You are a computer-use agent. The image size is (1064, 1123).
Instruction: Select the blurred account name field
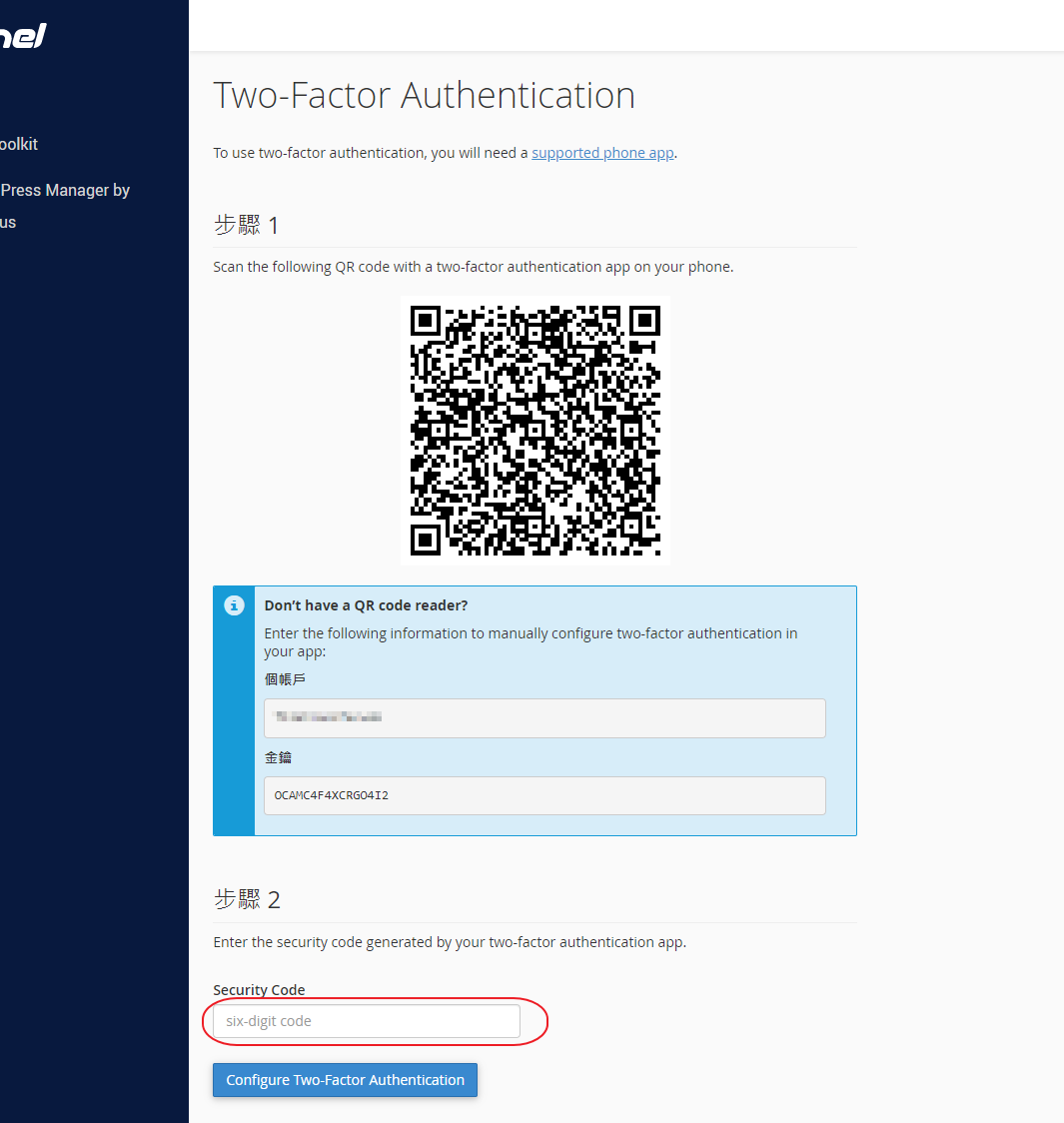544,717
